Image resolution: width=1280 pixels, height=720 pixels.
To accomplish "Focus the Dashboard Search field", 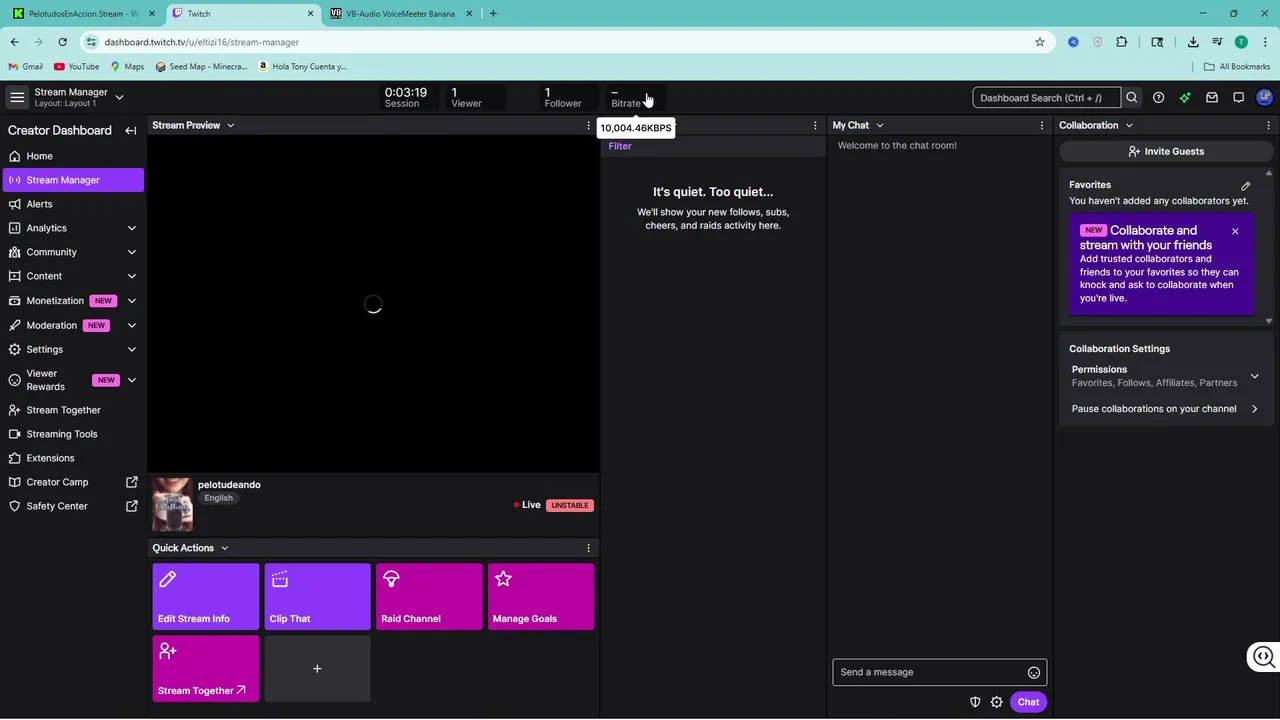I will click(1046, 98).
